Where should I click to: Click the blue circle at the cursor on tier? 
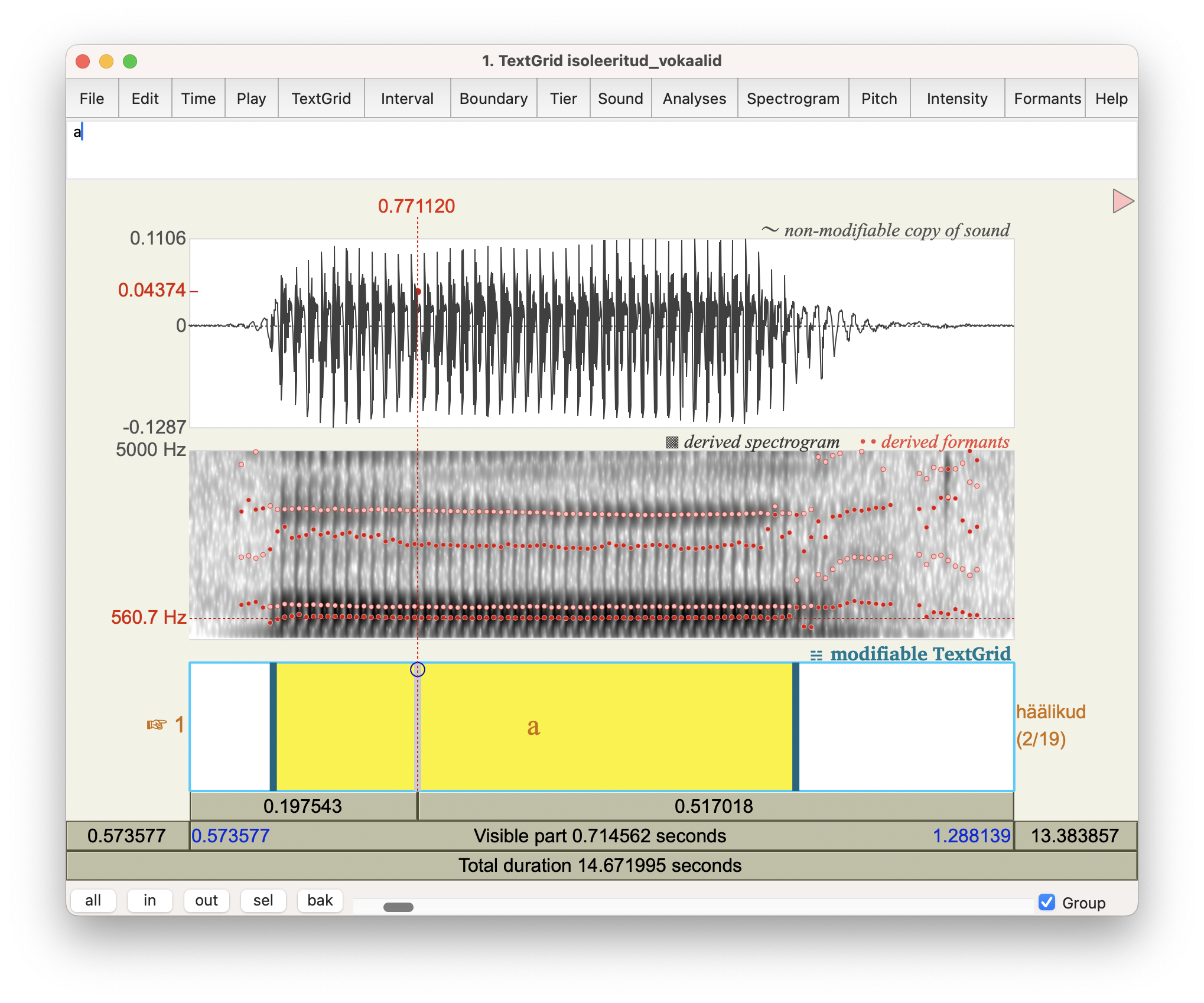418,669
